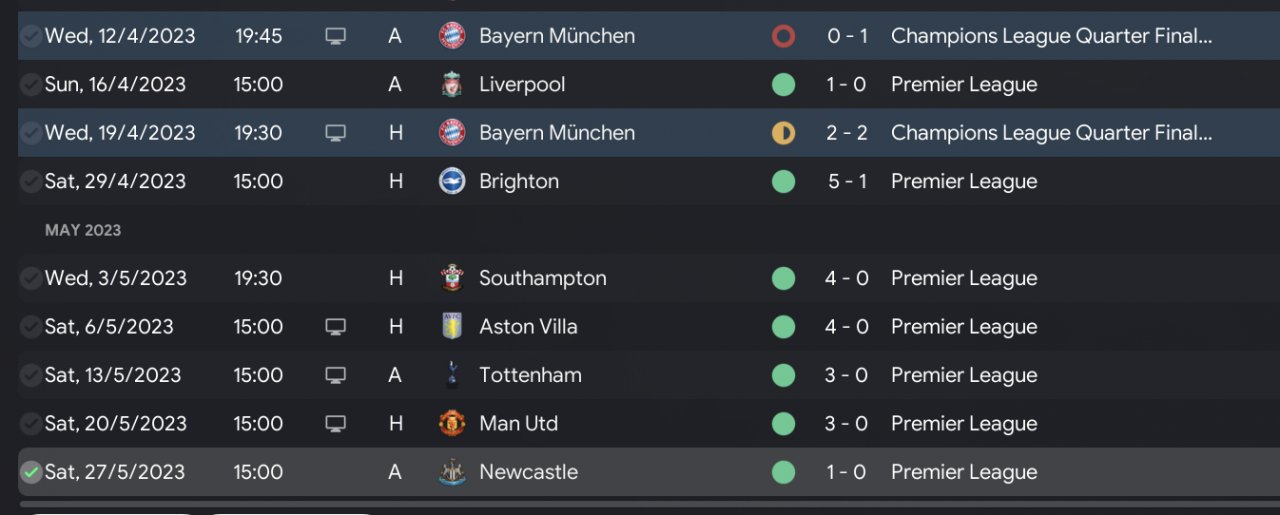Toggle the checkmark for 3/5/2023 Southampton fixture
Viewport: 1280px width, 515px height.
pos(31,278)
